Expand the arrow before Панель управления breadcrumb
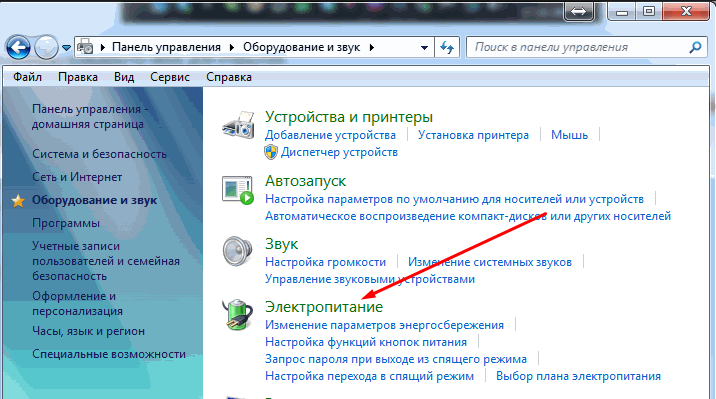 pyautogui.click(x=103, y=47)
